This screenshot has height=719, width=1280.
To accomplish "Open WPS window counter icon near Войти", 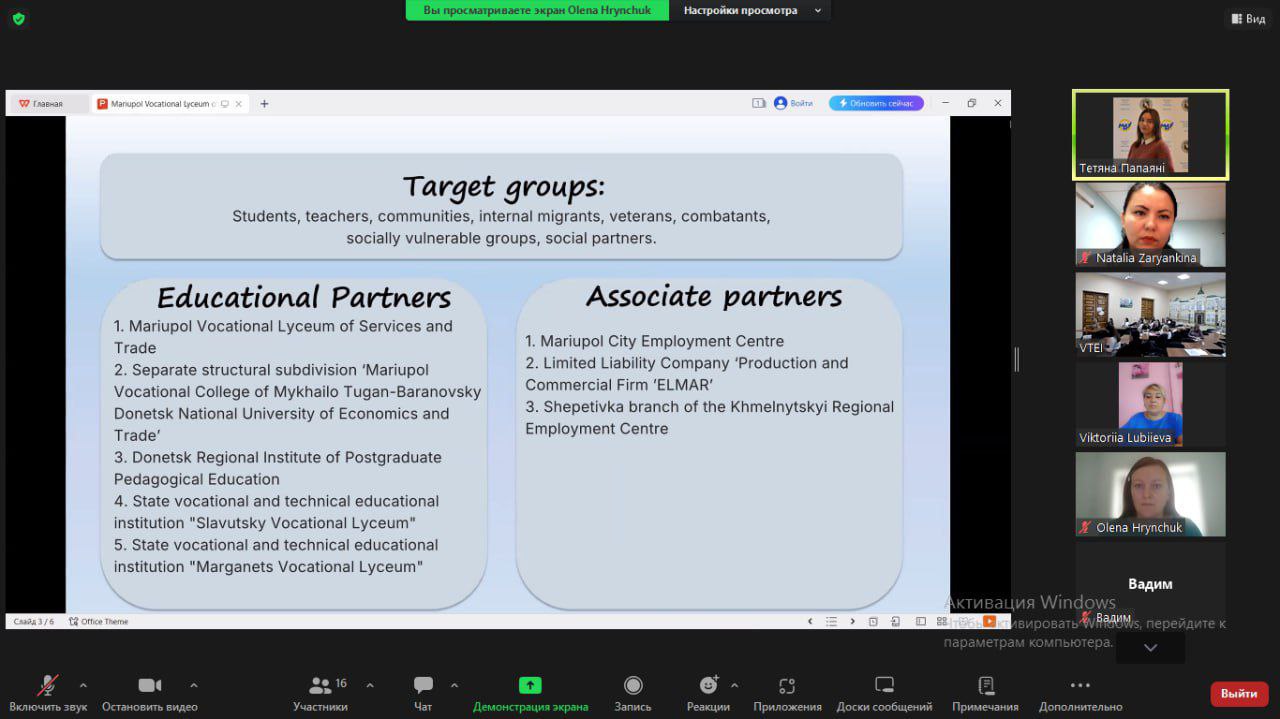I will pos(758,103).
